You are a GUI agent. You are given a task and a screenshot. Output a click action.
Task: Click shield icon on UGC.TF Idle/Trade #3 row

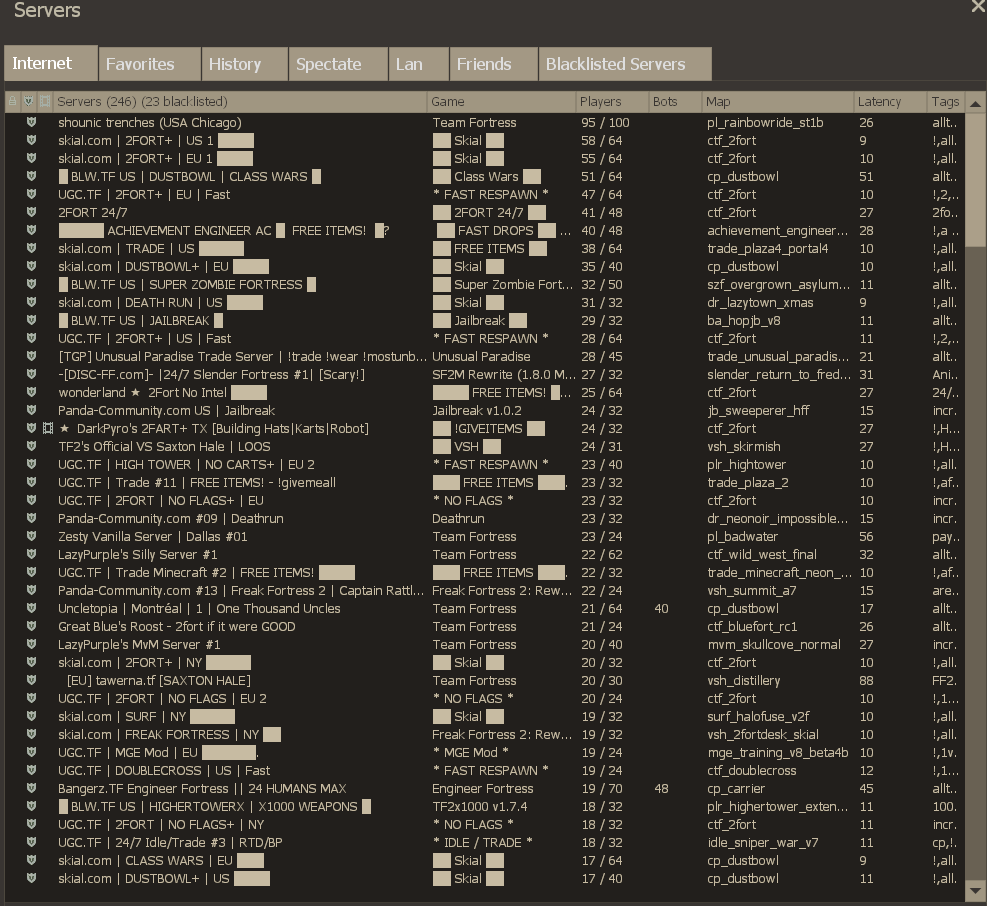31,842
